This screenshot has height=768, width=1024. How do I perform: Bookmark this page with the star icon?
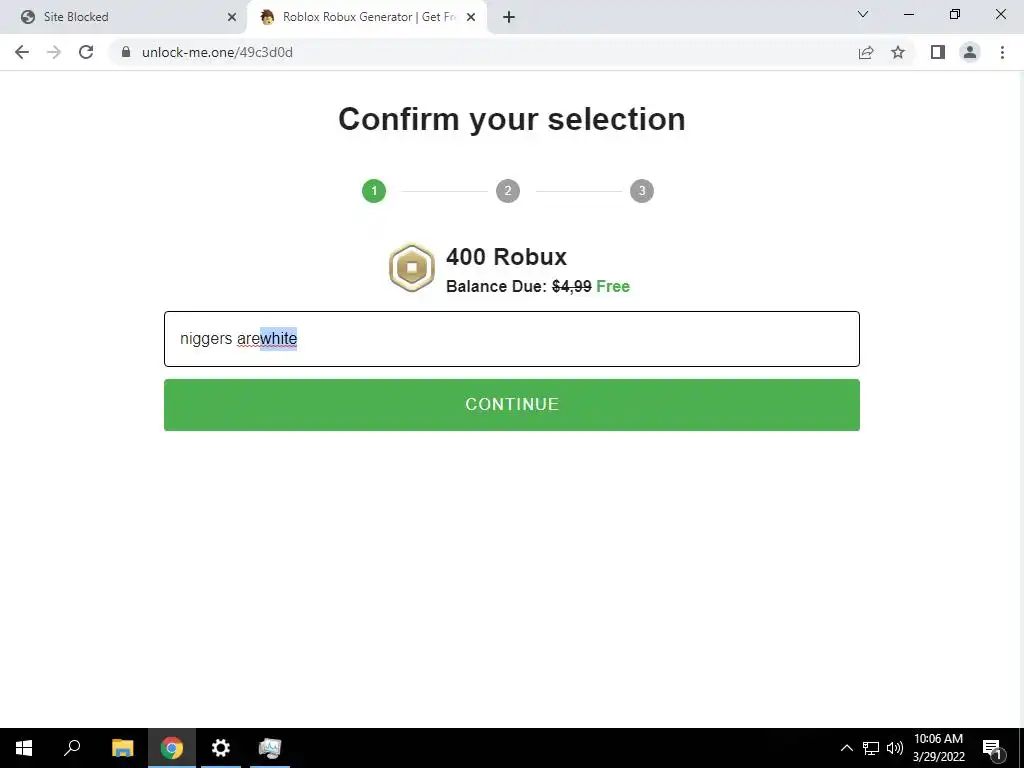898,52
